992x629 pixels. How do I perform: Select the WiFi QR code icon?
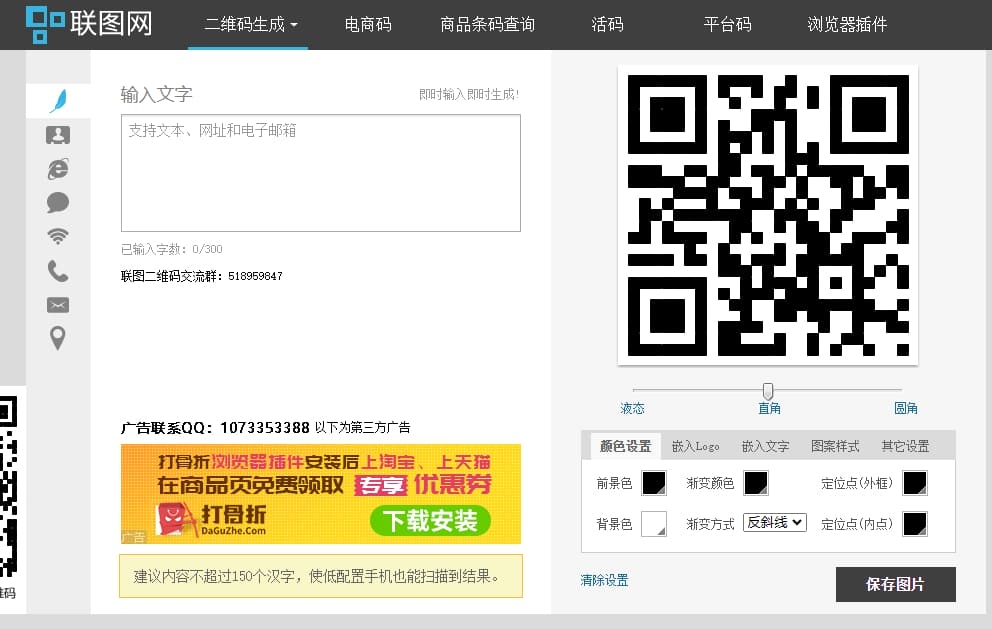(58, 237)
